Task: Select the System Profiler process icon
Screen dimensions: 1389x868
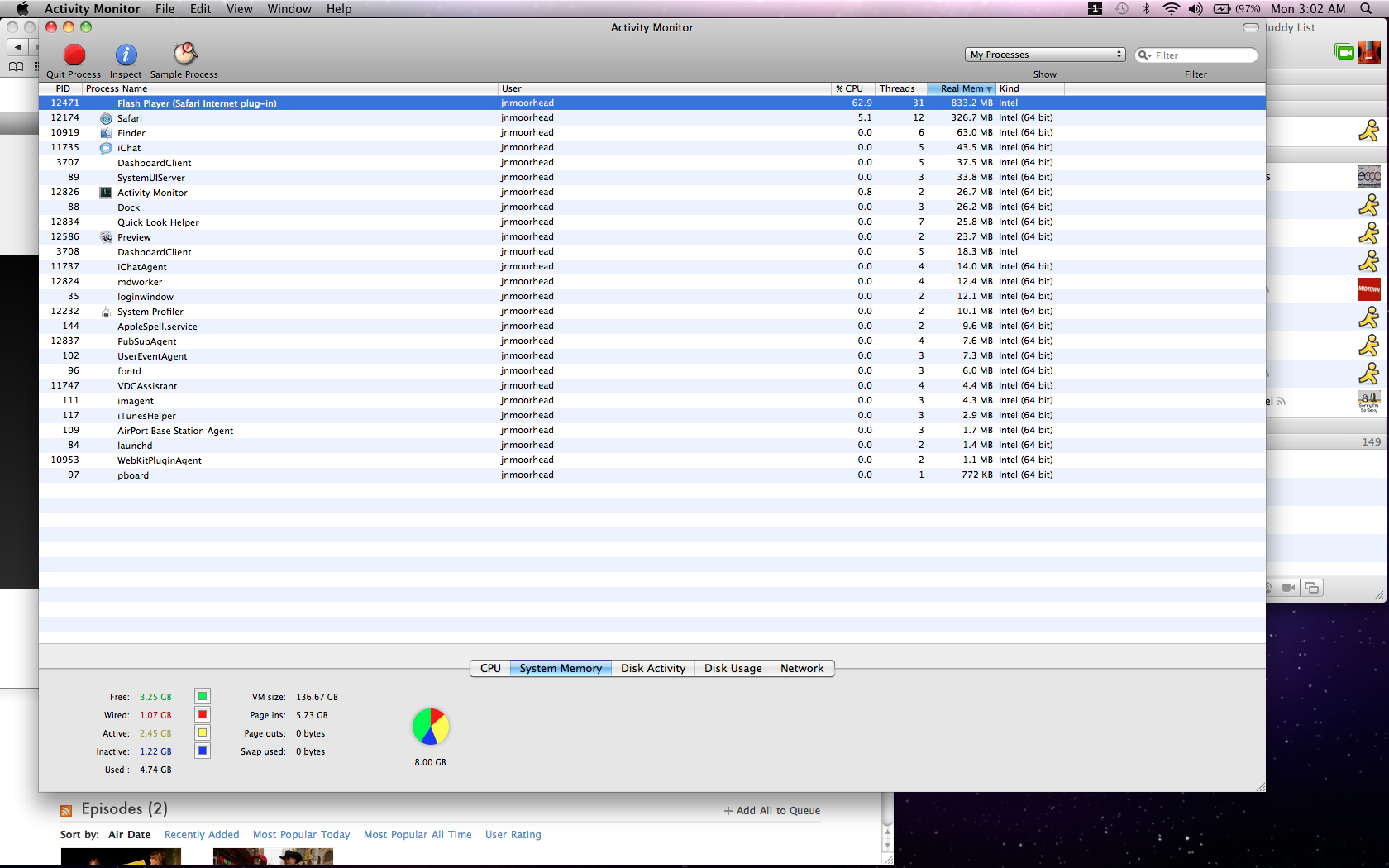Action: [x=106, y=312]
